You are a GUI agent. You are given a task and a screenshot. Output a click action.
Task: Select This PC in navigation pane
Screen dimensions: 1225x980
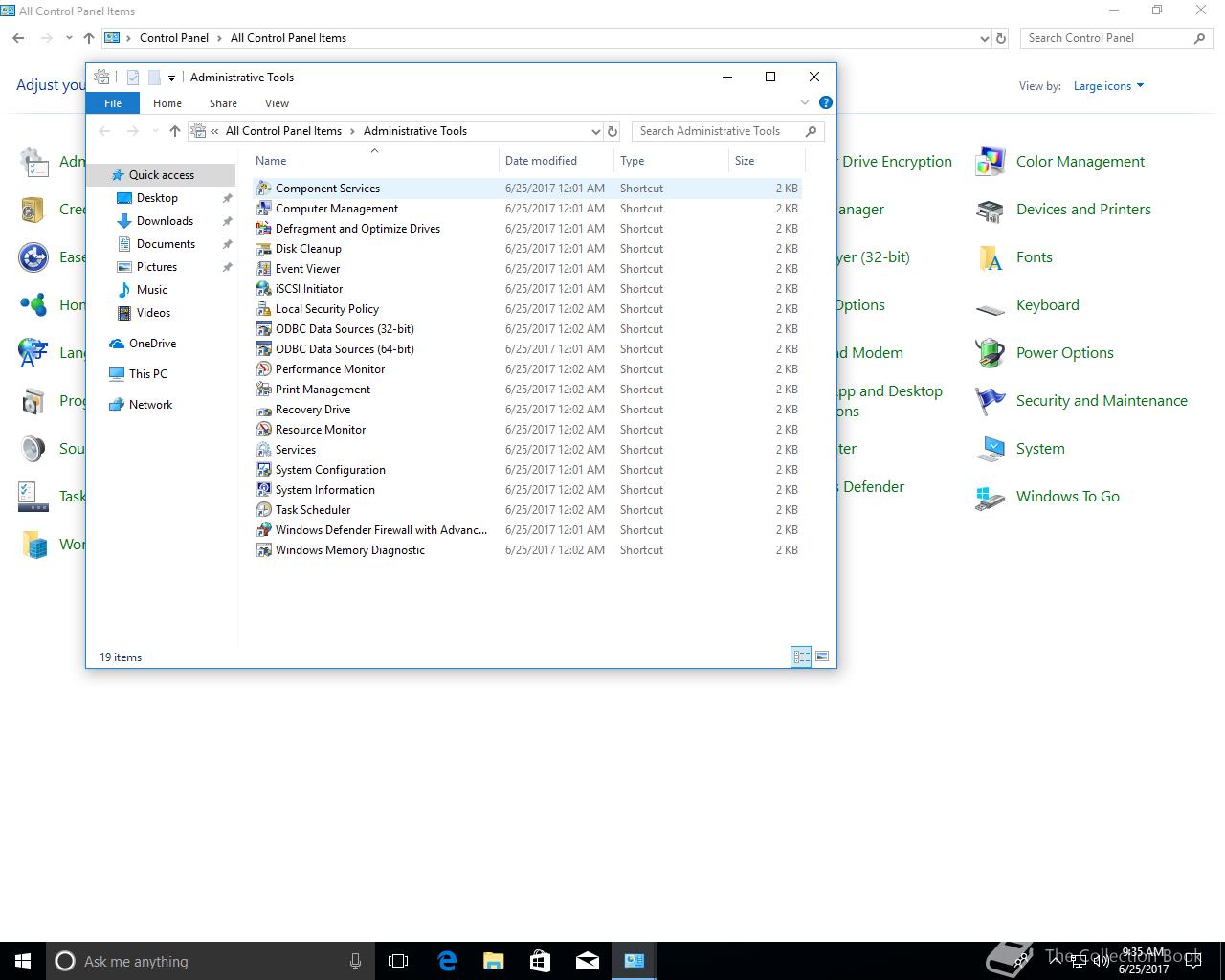147,374
